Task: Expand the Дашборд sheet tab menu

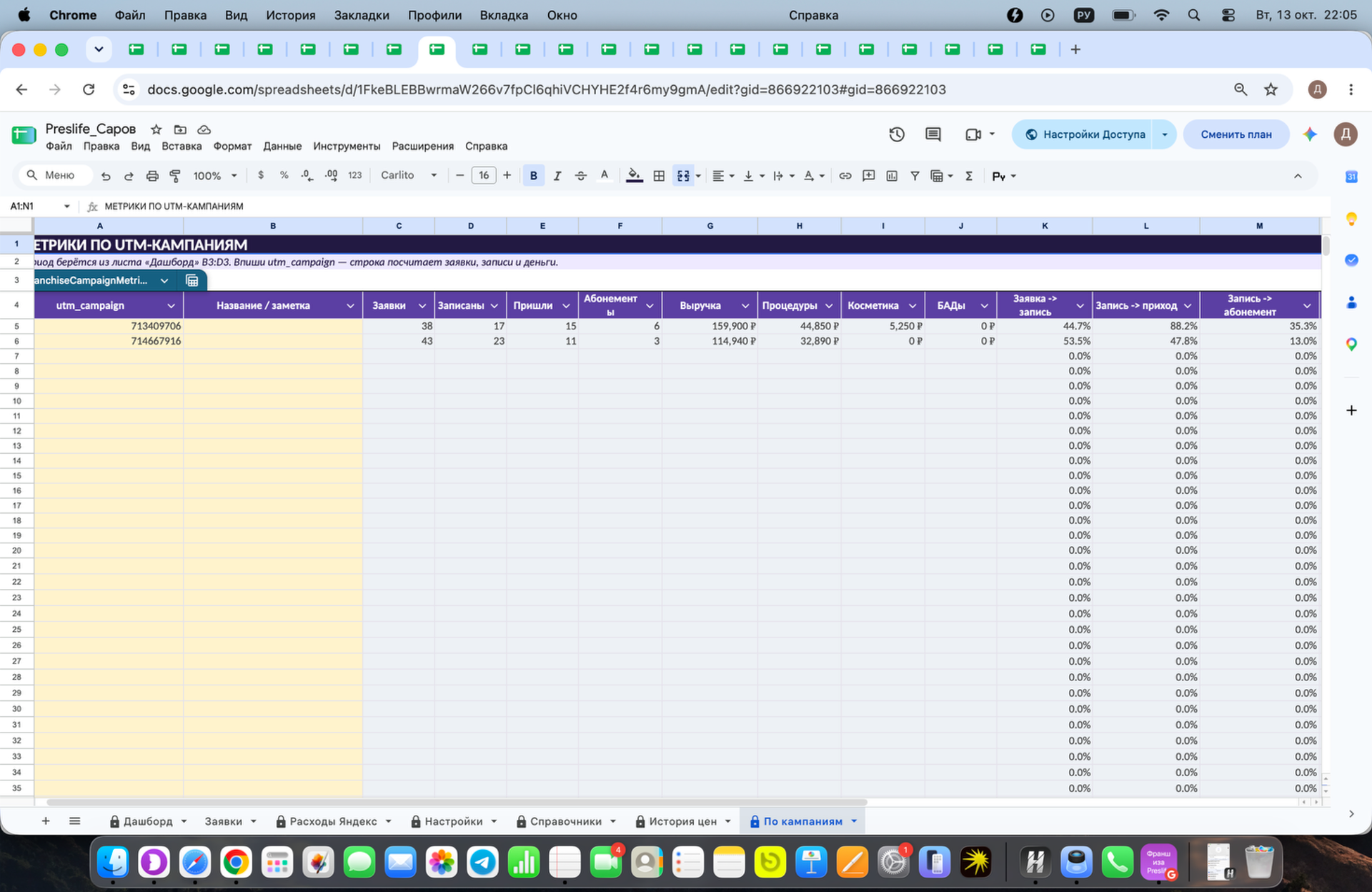Action: click(184, 821)
